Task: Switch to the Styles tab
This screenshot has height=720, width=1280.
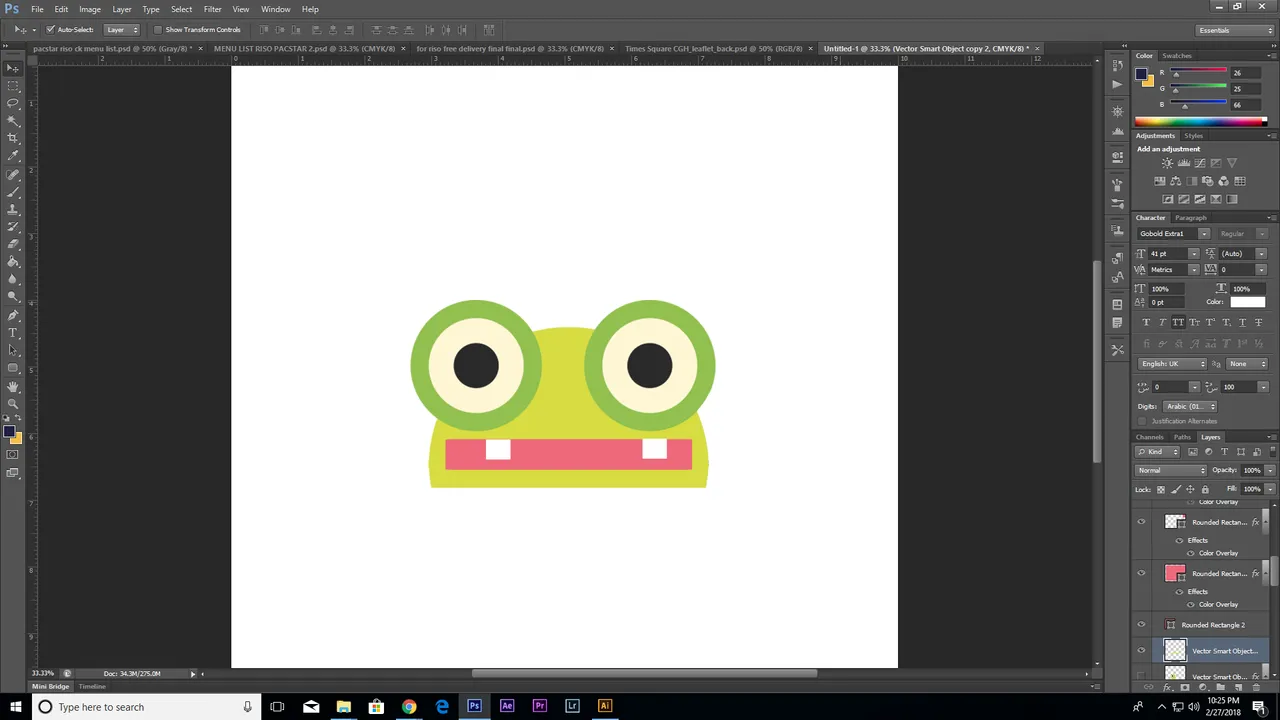Action: click(1194, 136)
